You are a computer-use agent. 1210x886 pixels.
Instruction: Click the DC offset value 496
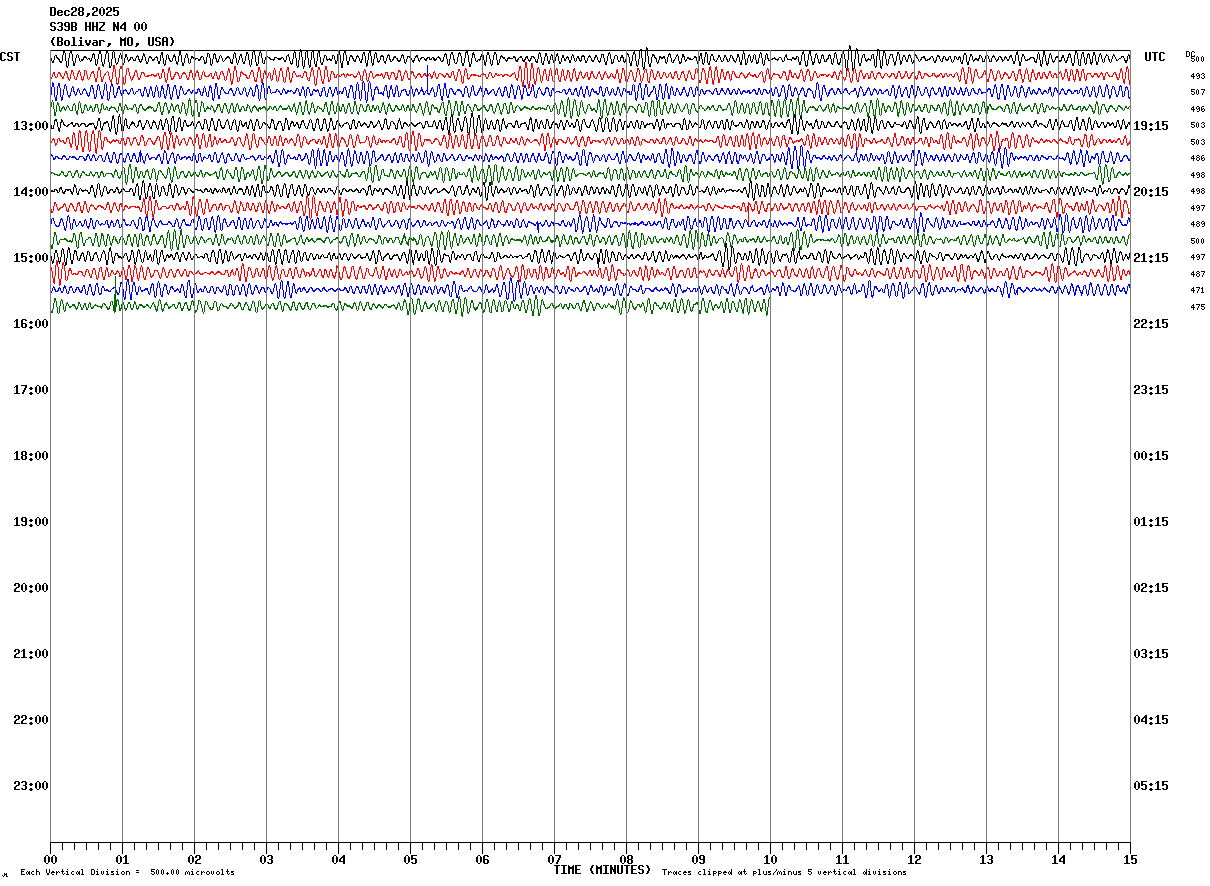[x=1197, y=109]
